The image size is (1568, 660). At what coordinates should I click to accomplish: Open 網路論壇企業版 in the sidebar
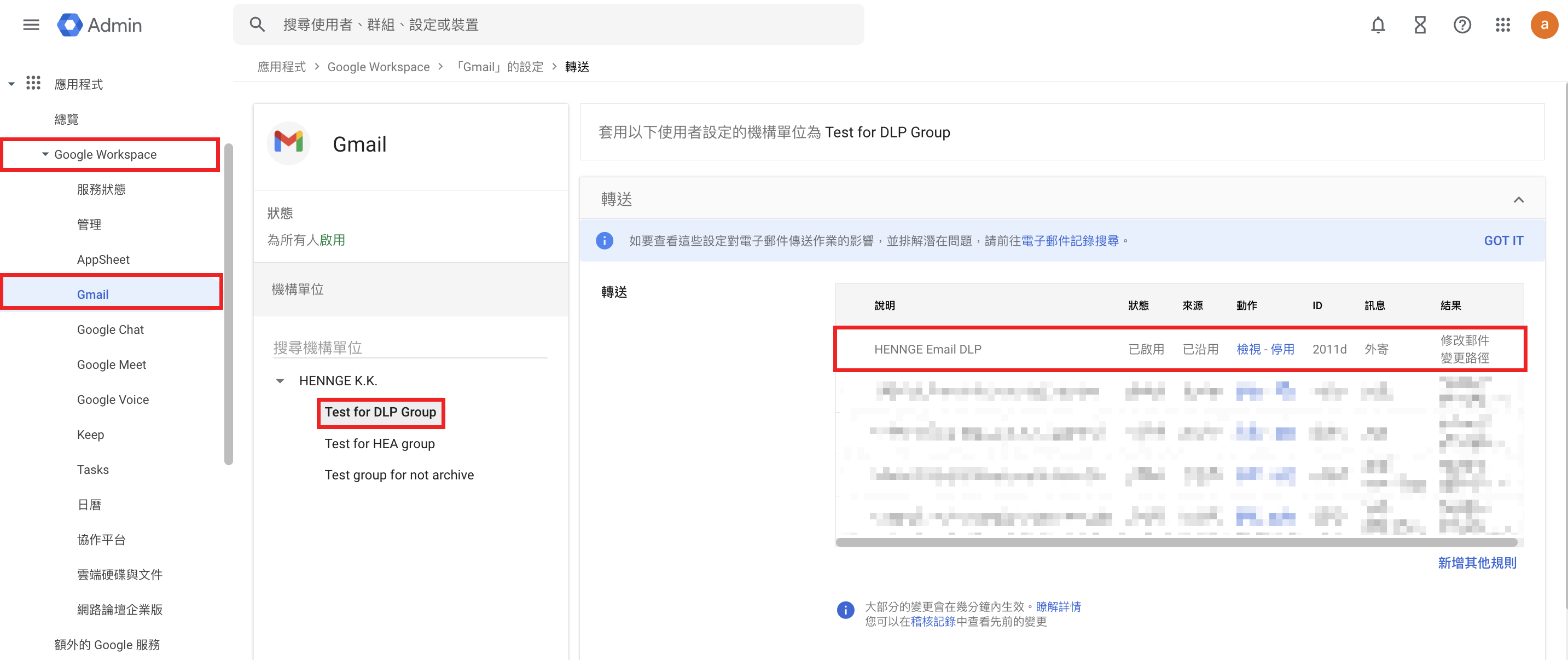pyautogui.click(x=119, y=610)
